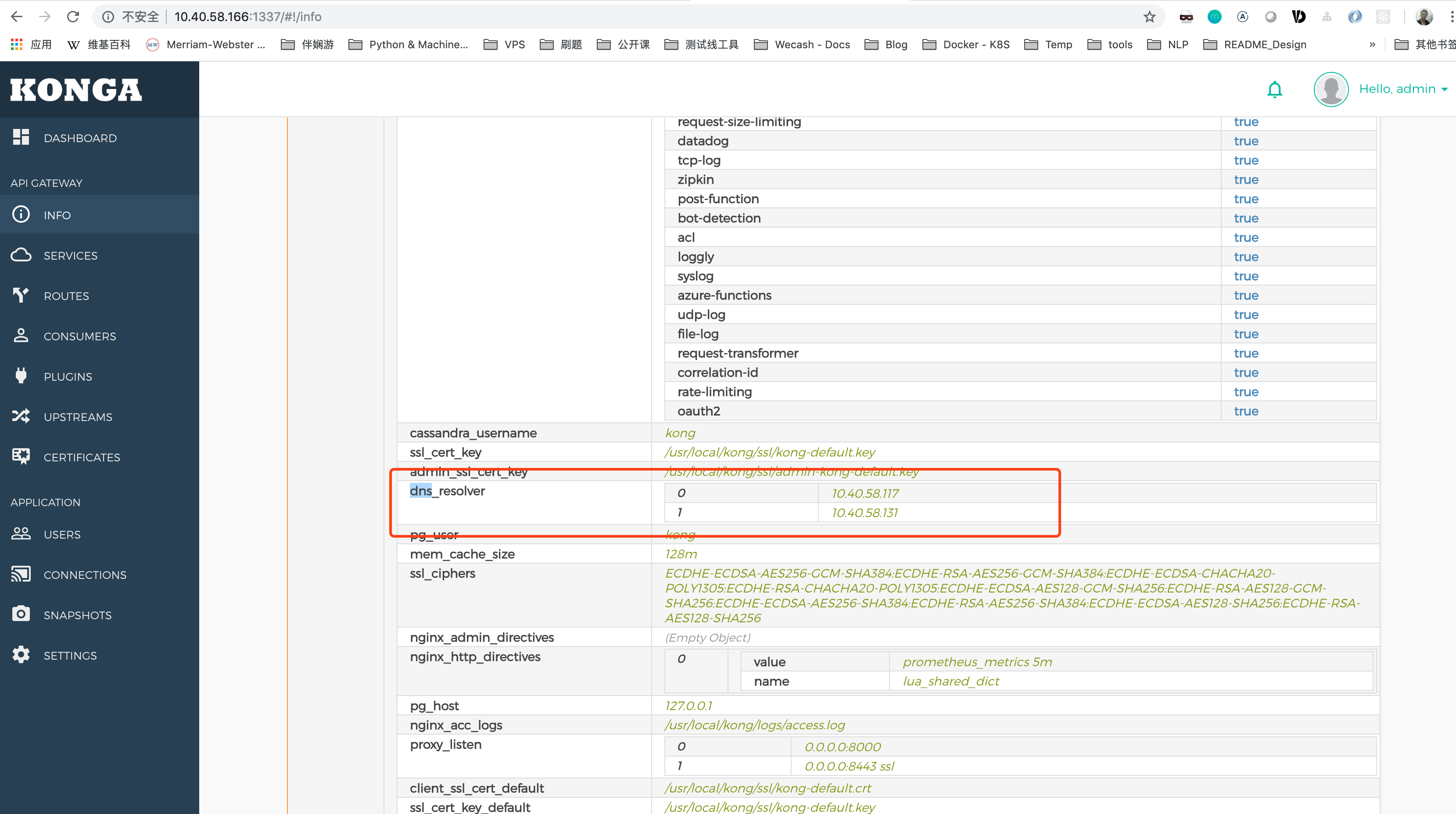Click the Info circle icon in sidebar
The image size is (1456, 814).
[21, 214]
